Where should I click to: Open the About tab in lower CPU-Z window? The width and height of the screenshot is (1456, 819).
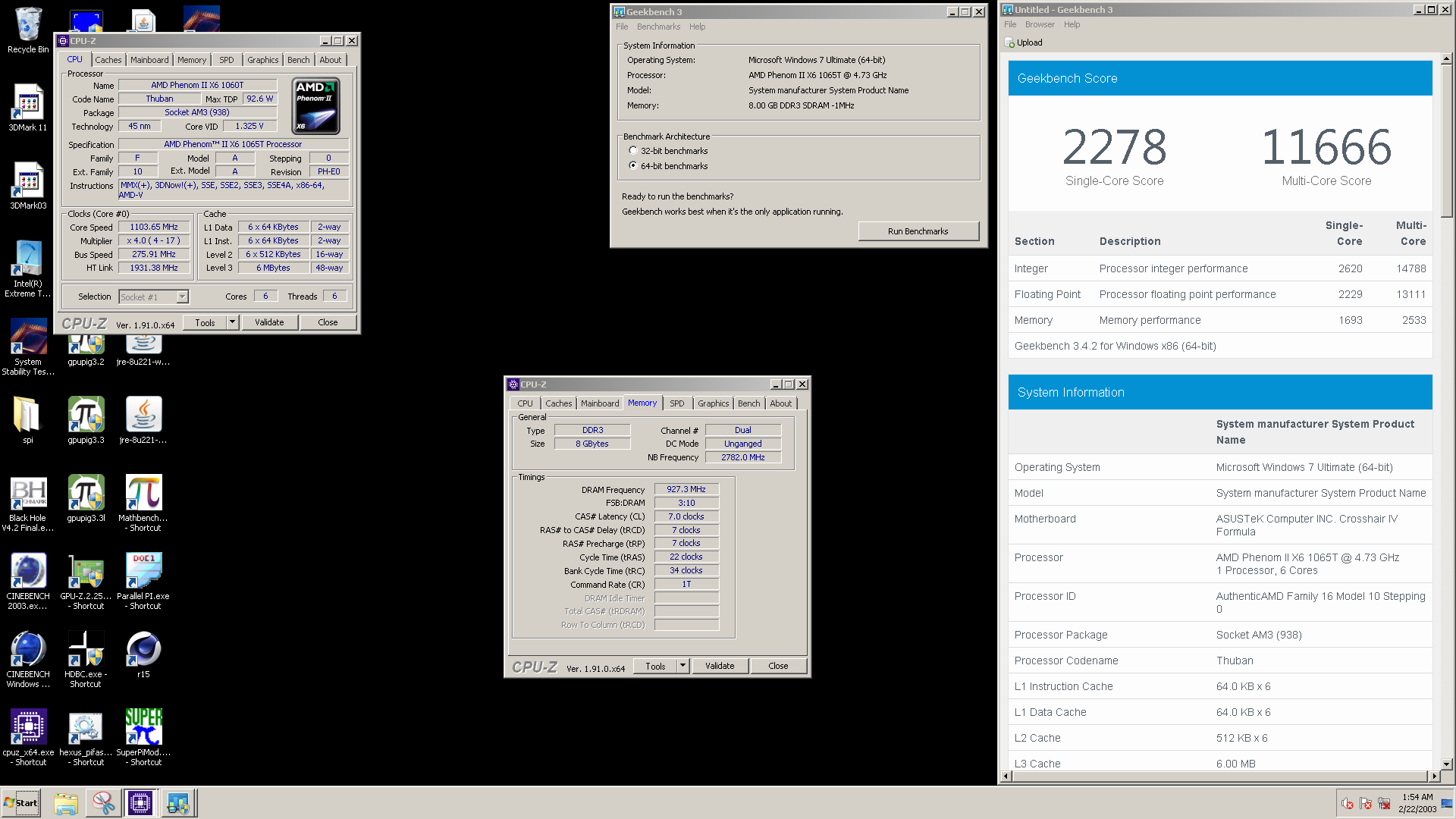[780, 403]
